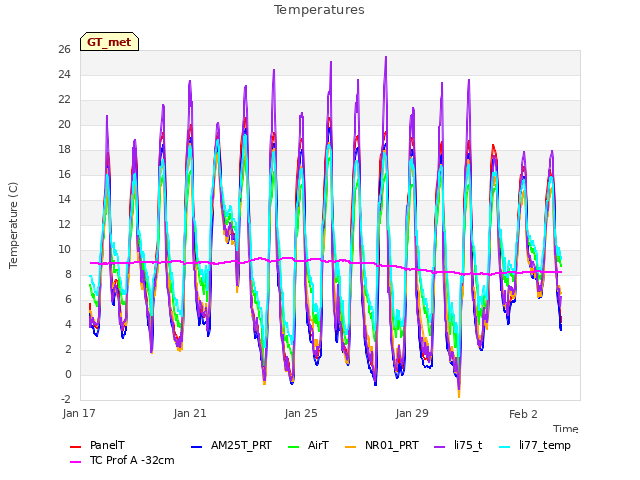Click the 26 y-axis tick label
The image size is (640, 480).
pos(64,49)
